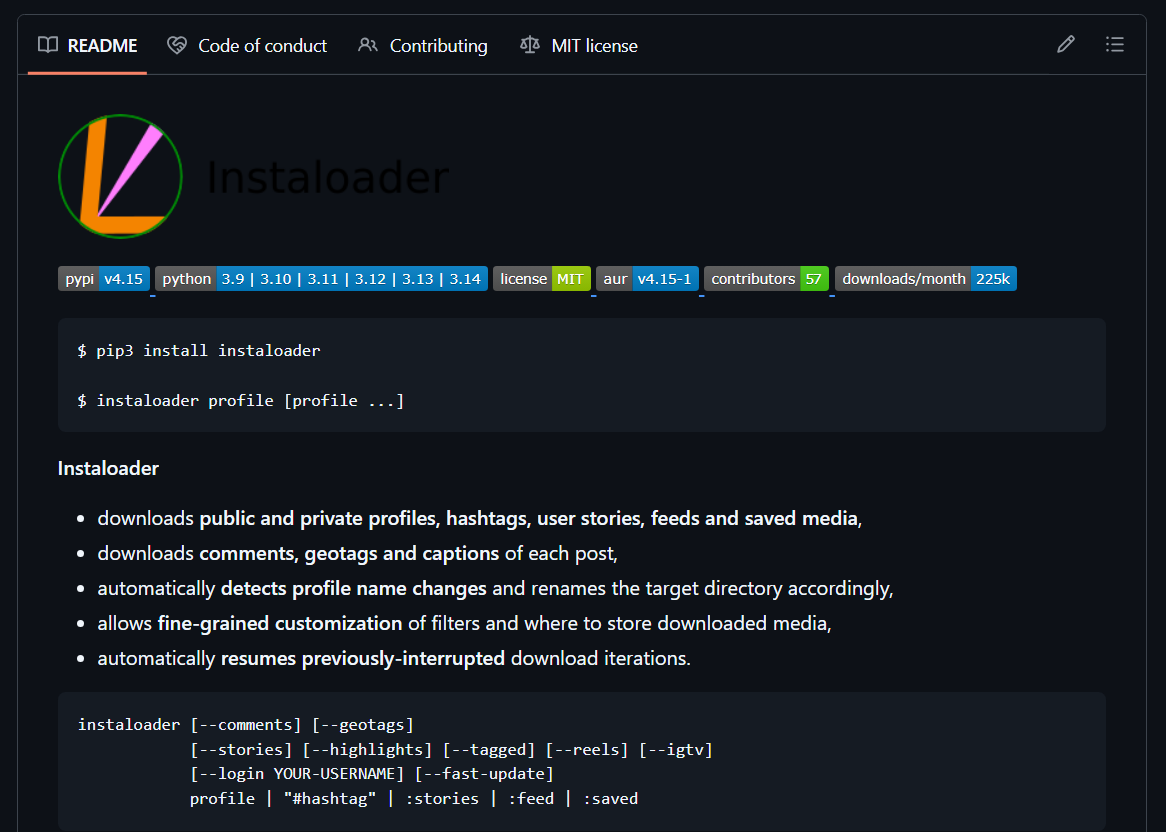Click the people Contributing icon

367,45
